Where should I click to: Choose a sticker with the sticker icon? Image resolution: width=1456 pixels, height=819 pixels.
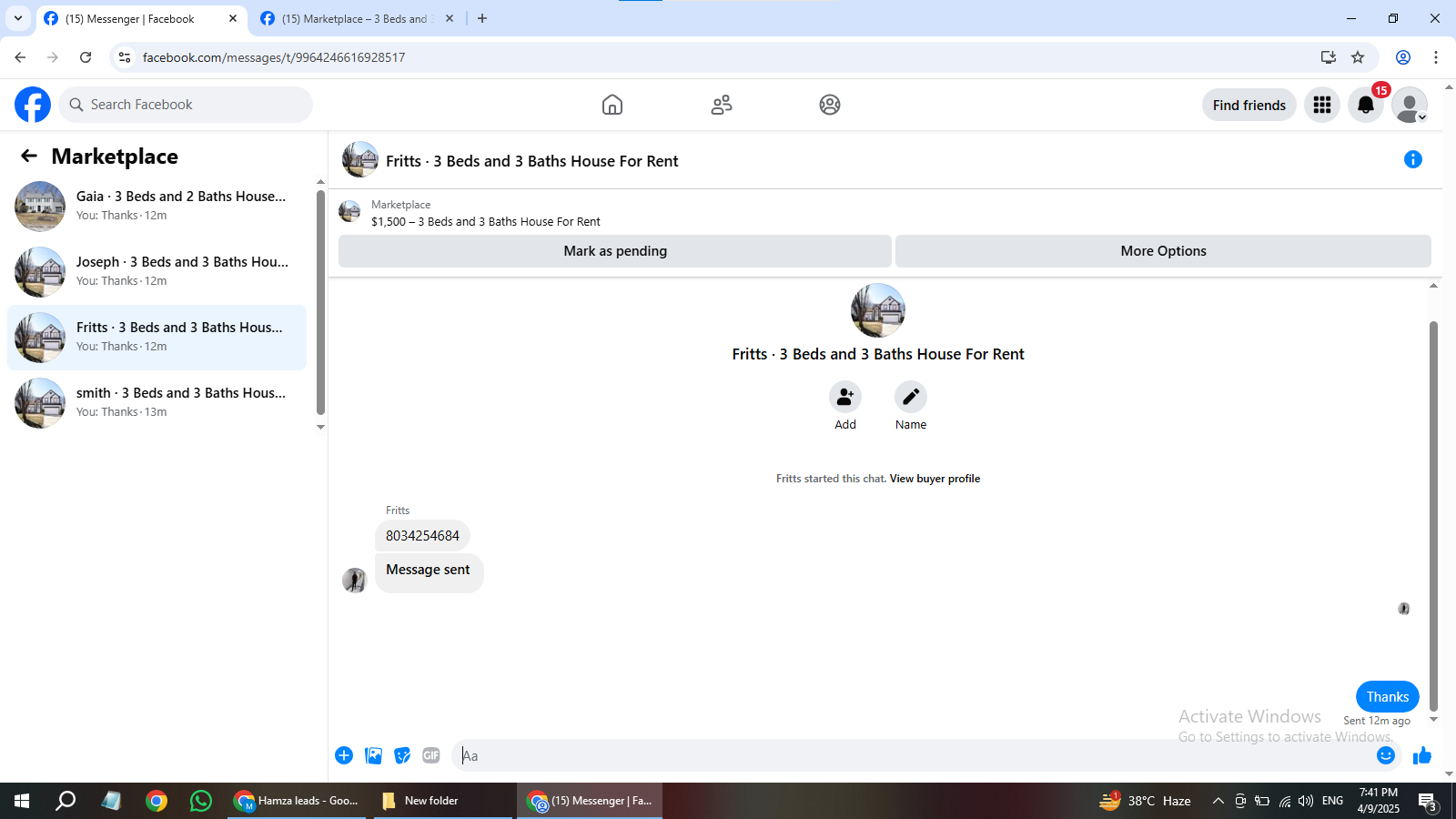point(402,755)
